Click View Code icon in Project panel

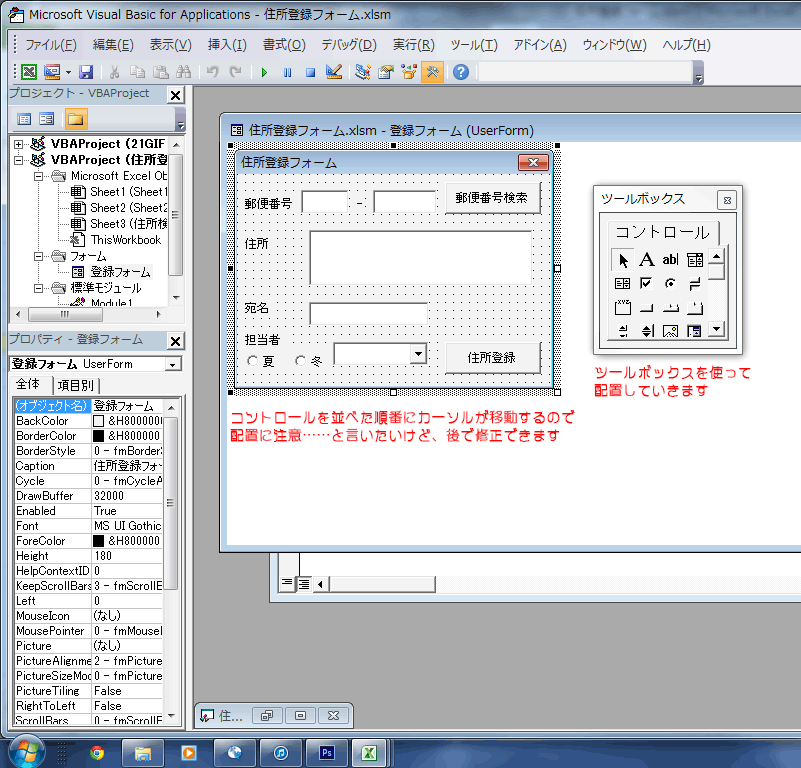24,119
